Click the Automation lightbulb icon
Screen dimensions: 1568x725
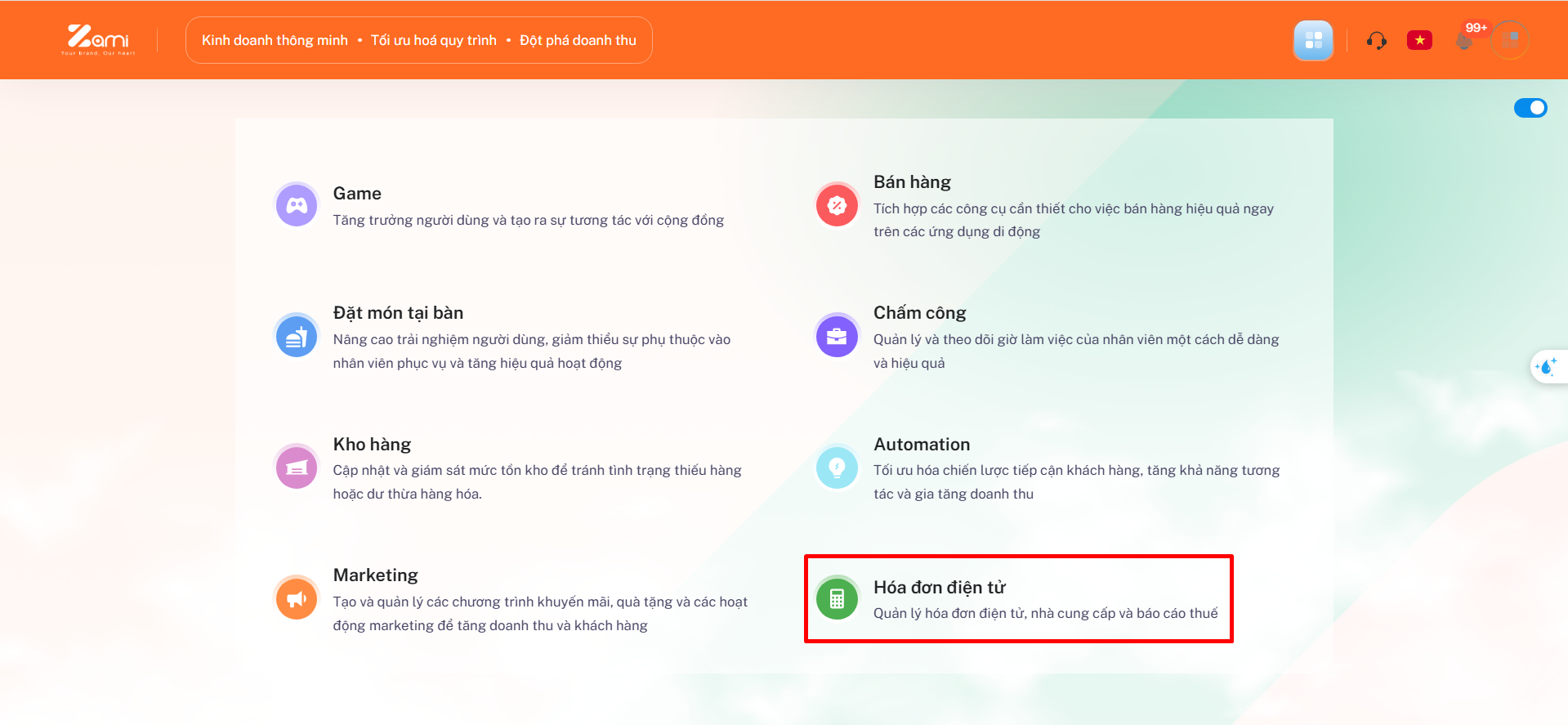[x=837, y=468]
